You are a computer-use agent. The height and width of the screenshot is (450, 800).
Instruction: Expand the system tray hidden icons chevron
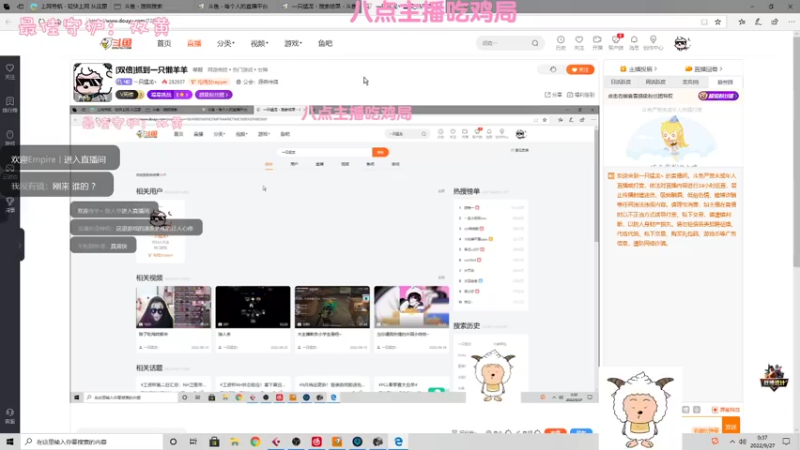point(732,441)
